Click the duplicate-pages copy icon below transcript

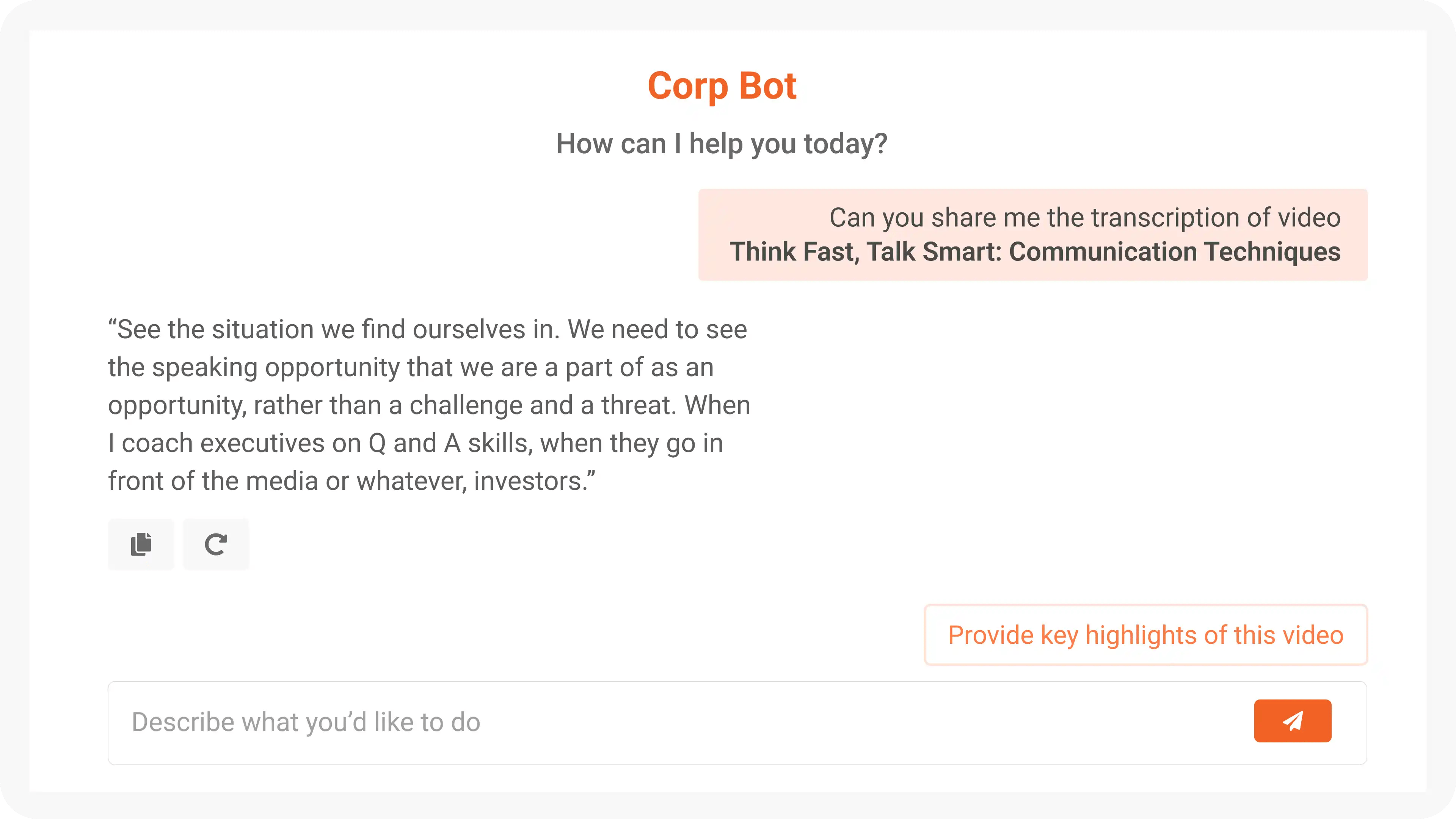pos(141,544)
